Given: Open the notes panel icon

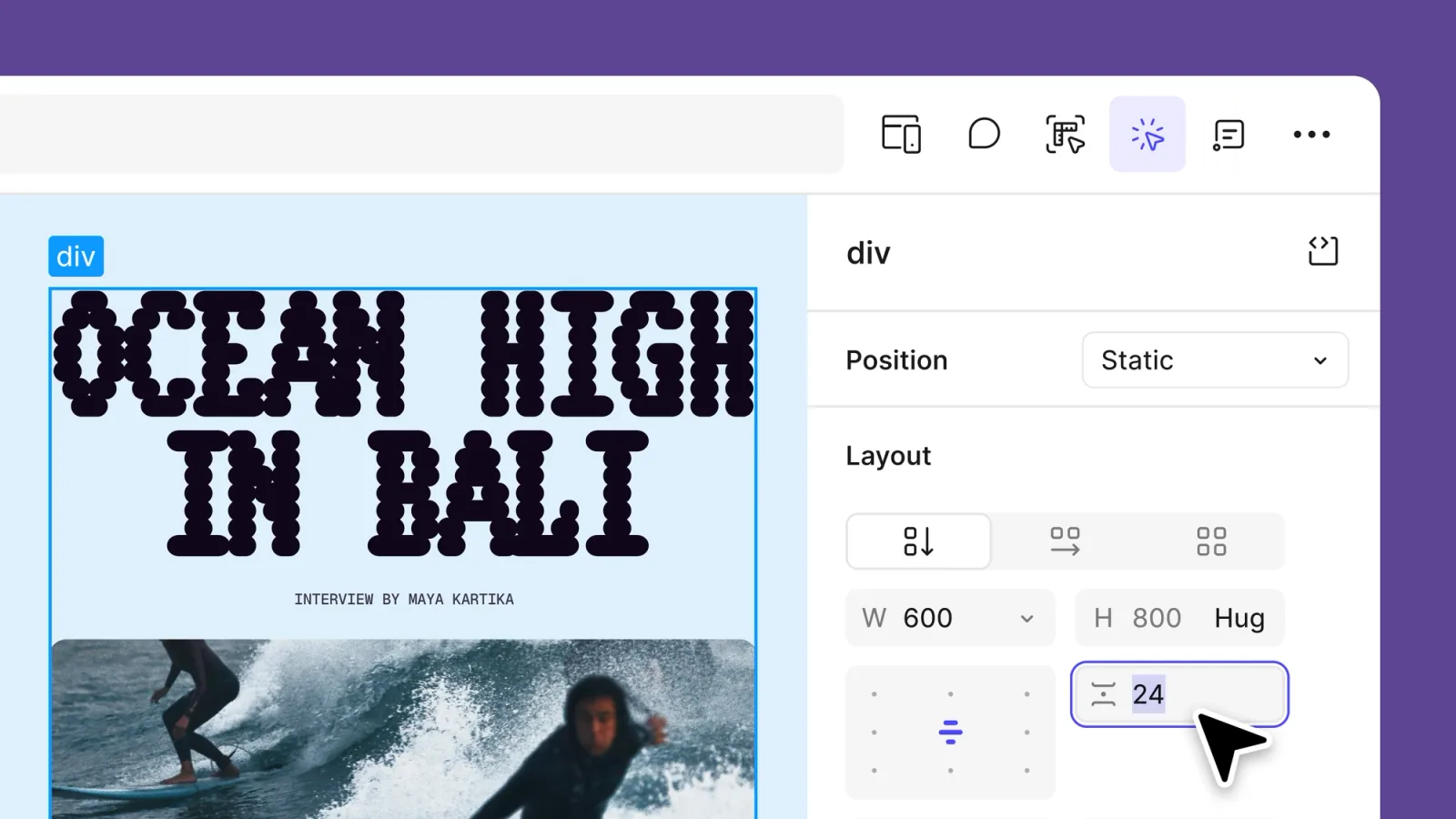Looking at the screenshot, I should click(x=1228, y=135).
